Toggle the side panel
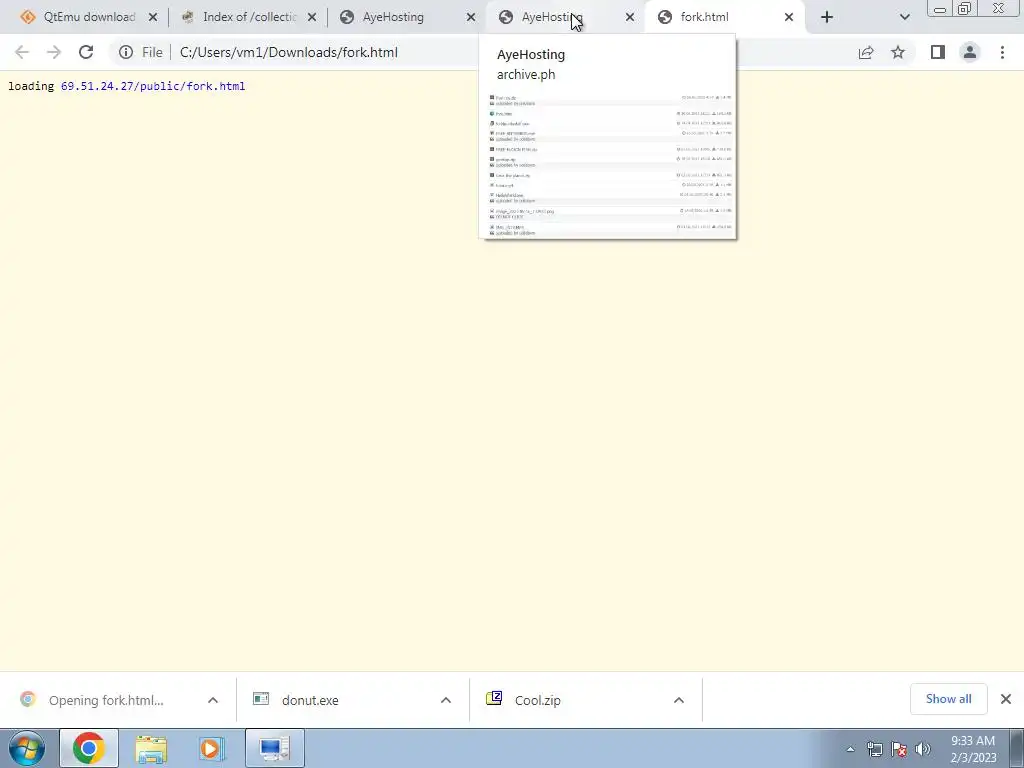This screenshot has width=1024, height=768. tap(938, 52)
